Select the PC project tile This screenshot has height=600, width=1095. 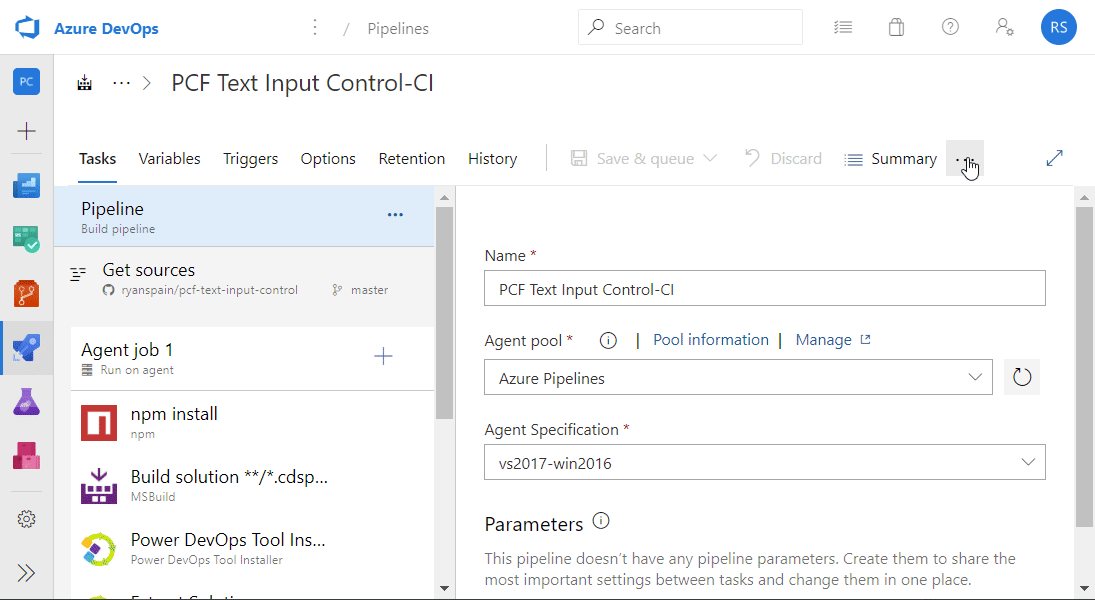tap(27, 82)
